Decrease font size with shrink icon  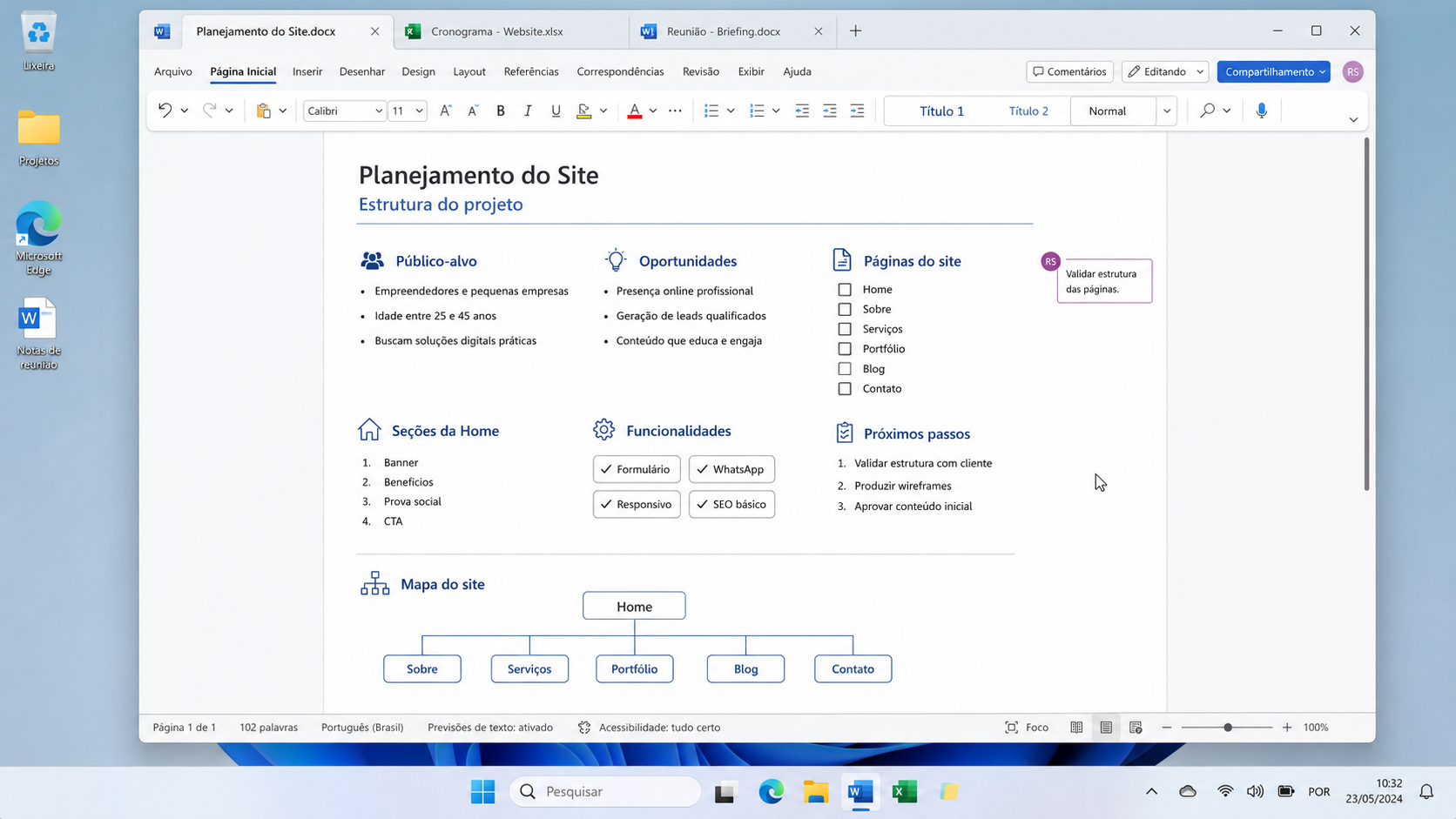(473, 111)
